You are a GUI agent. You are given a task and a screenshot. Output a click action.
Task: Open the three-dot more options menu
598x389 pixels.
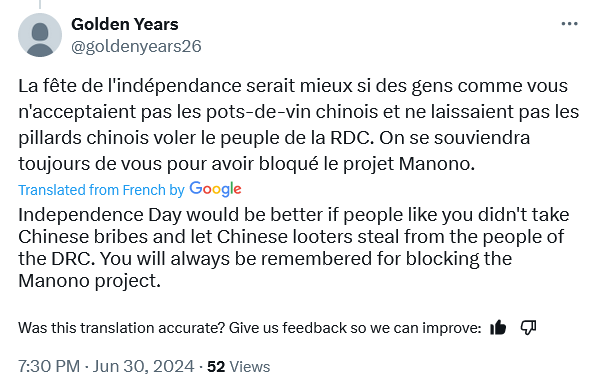click(x=569, y=24)
